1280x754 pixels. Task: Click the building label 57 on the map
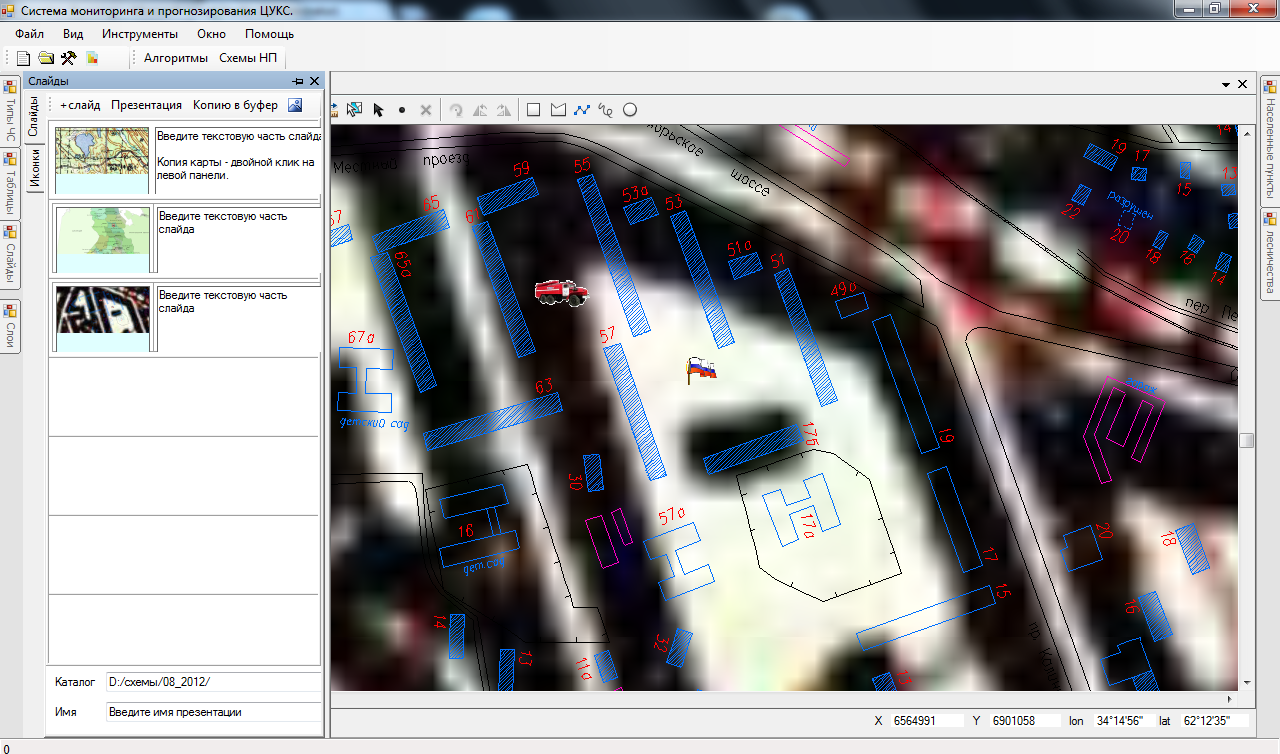(607, 334)
